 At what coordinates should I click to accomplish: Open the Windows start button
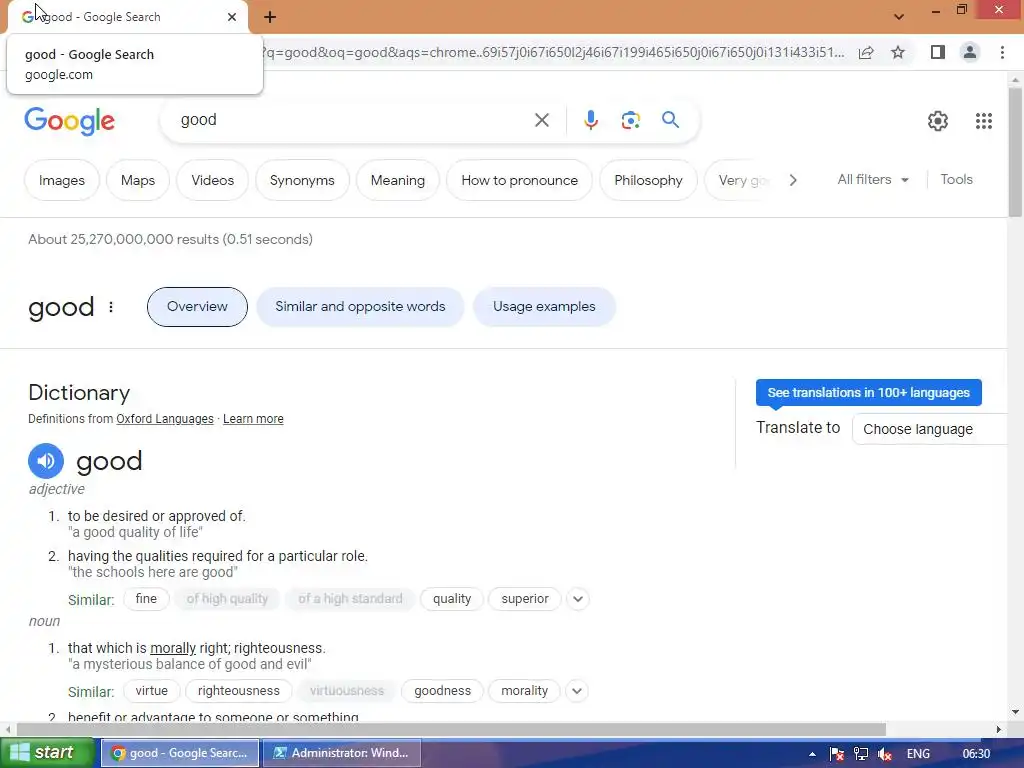(x=47, y=753)
